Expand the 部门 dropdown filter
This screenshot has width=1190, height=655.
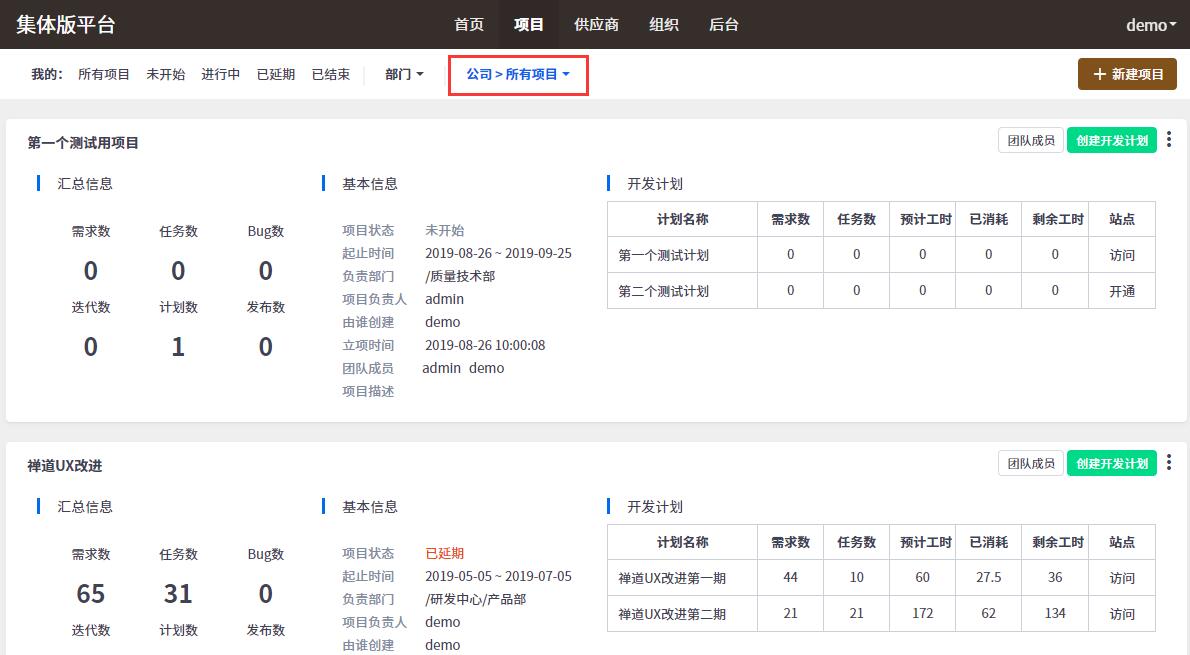click(404, 74)
